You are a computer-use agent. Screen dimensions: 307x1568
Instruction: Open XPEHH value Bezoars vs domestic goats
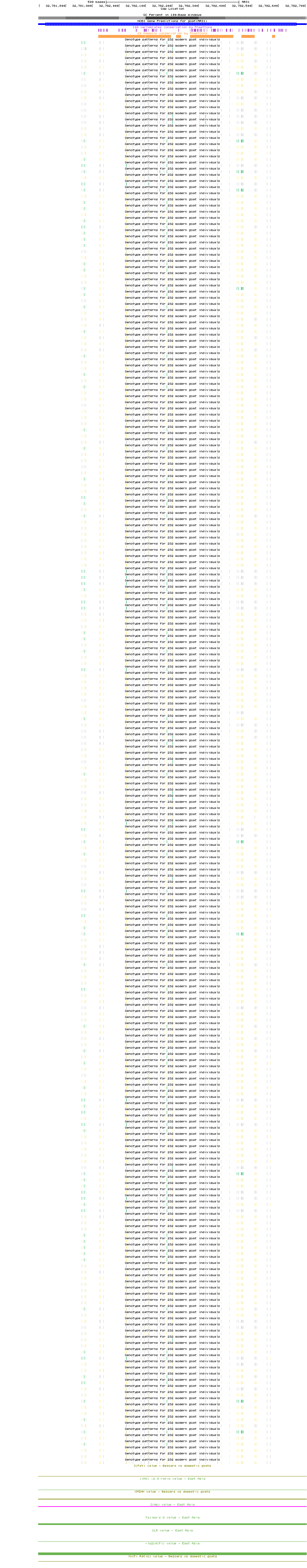click(172, 1491)
